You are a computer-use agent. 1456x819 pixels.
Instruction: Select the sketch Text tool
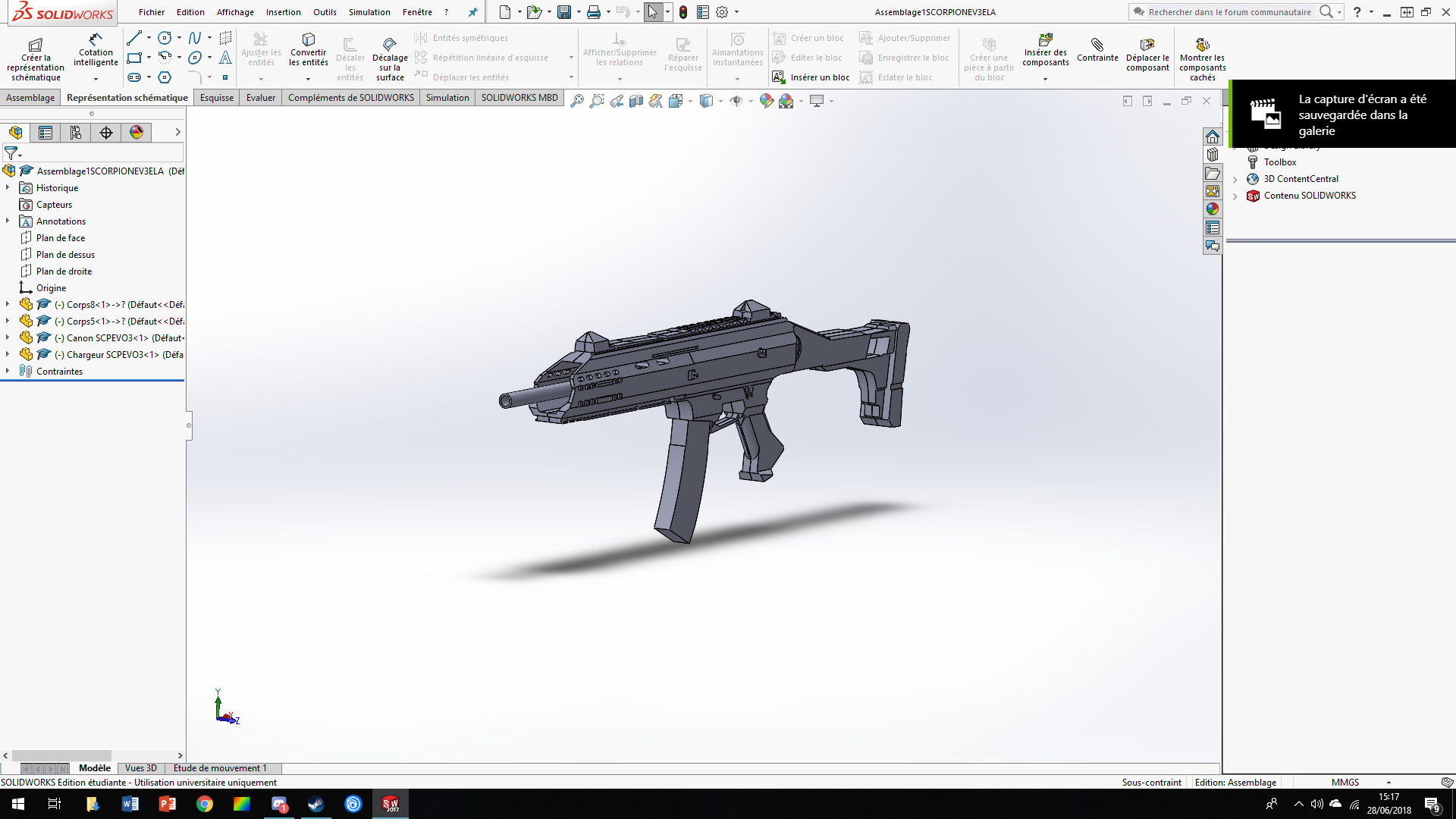coord(225,58)
